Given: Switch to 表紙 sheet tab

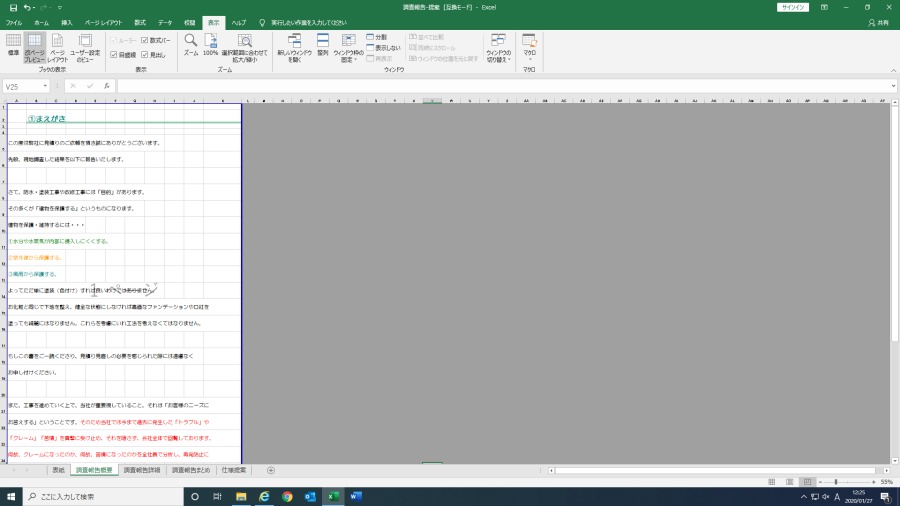Looking at the screenshot, I should tap(59, 470).
